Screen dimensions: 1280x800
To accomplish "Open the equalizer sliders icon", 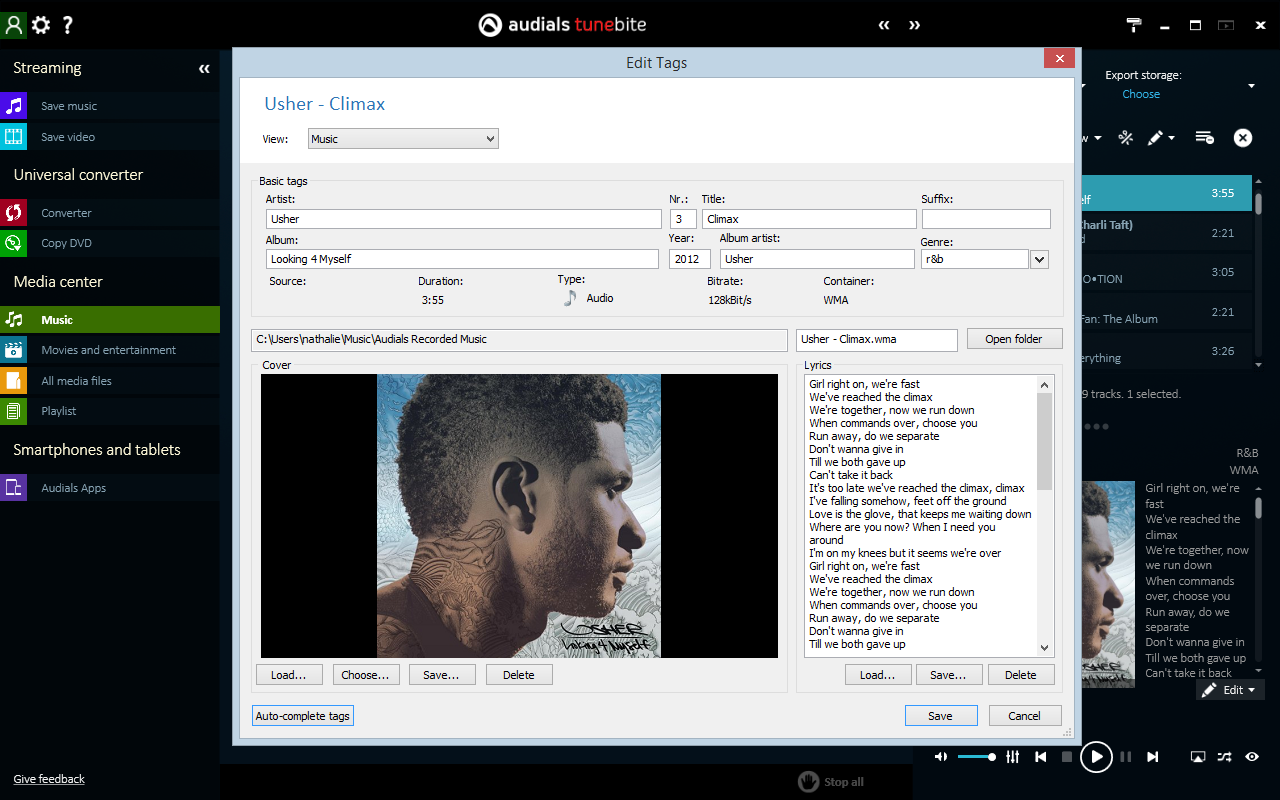I will click(x=1013, y=757).
